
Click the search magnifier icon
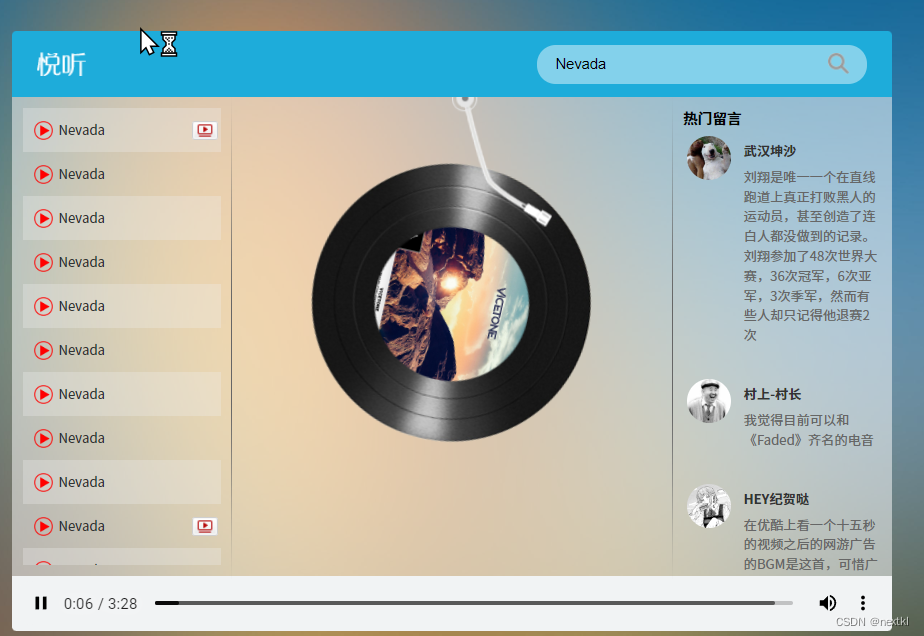click(838, 63)
